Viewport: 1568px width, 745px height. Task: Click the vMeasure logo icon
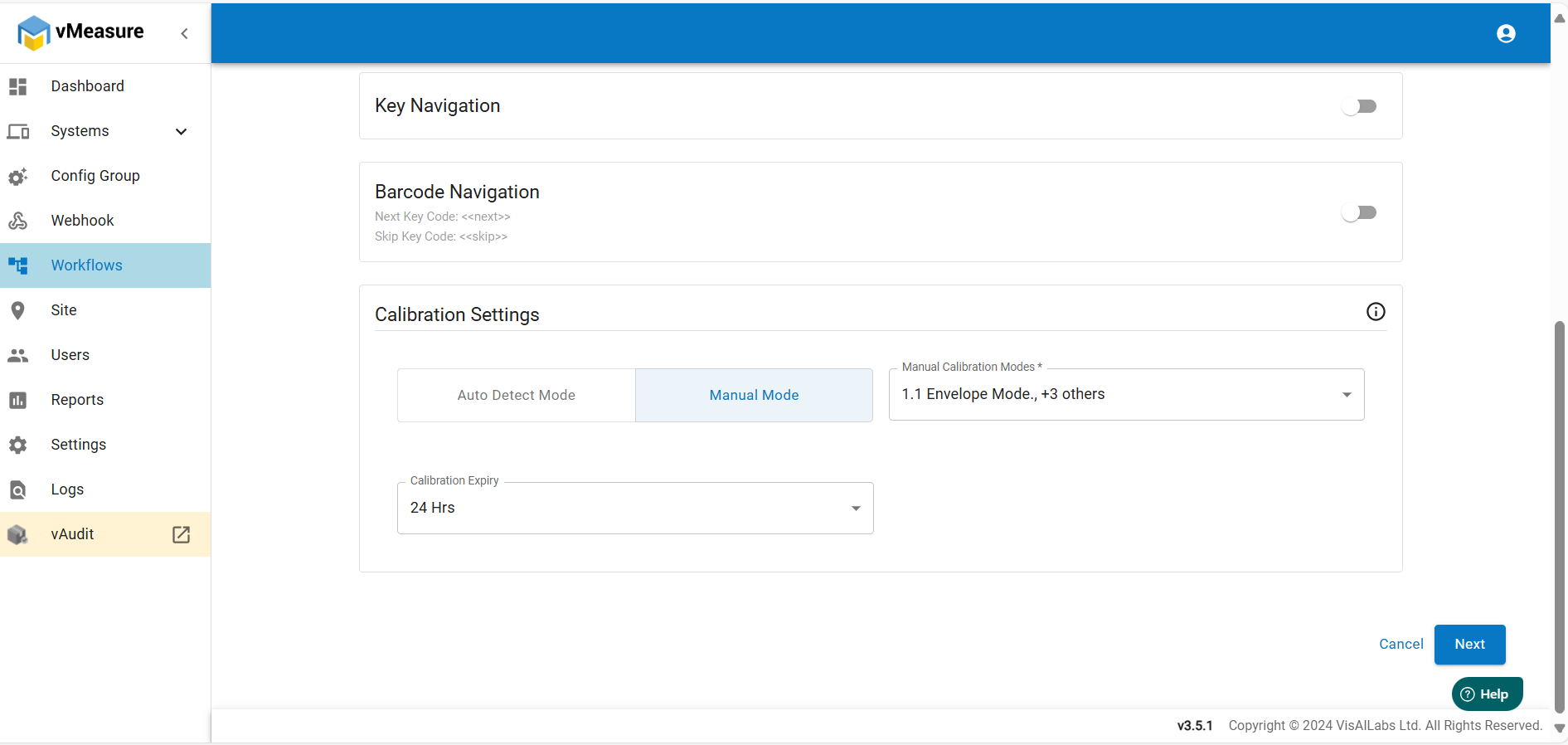pyautogui.click(x=34, y=33)
